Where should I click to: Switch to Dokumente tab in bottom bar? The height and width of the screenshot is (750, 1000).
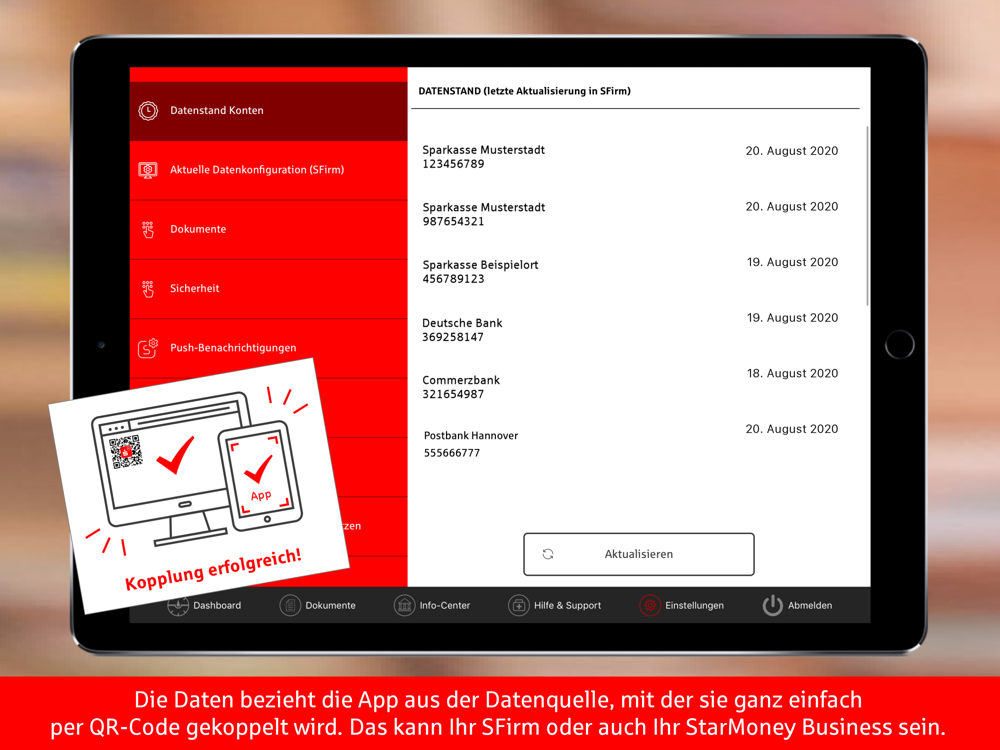(x=318, y=605)
